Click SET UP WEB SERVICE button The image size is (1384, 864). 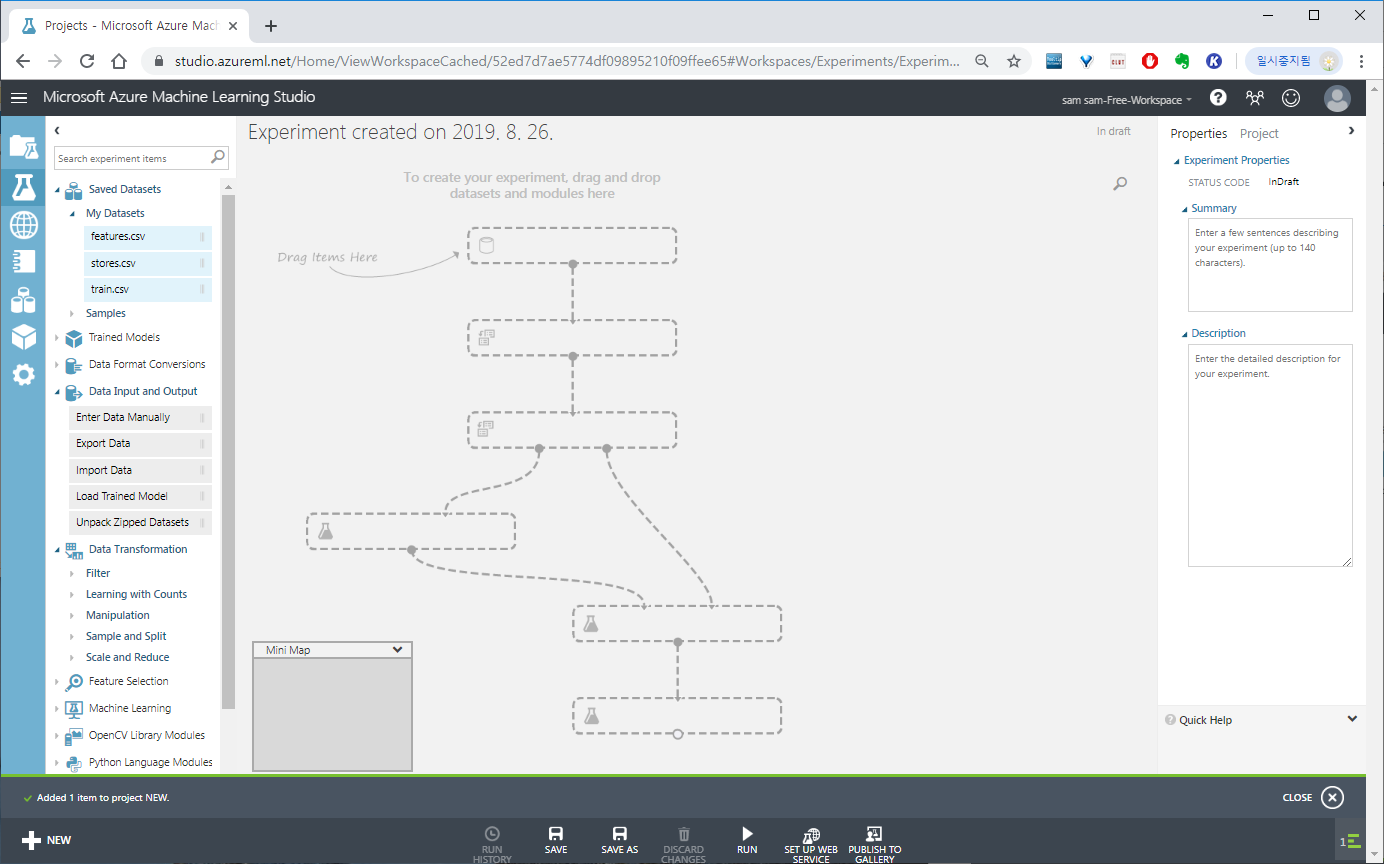811,844
